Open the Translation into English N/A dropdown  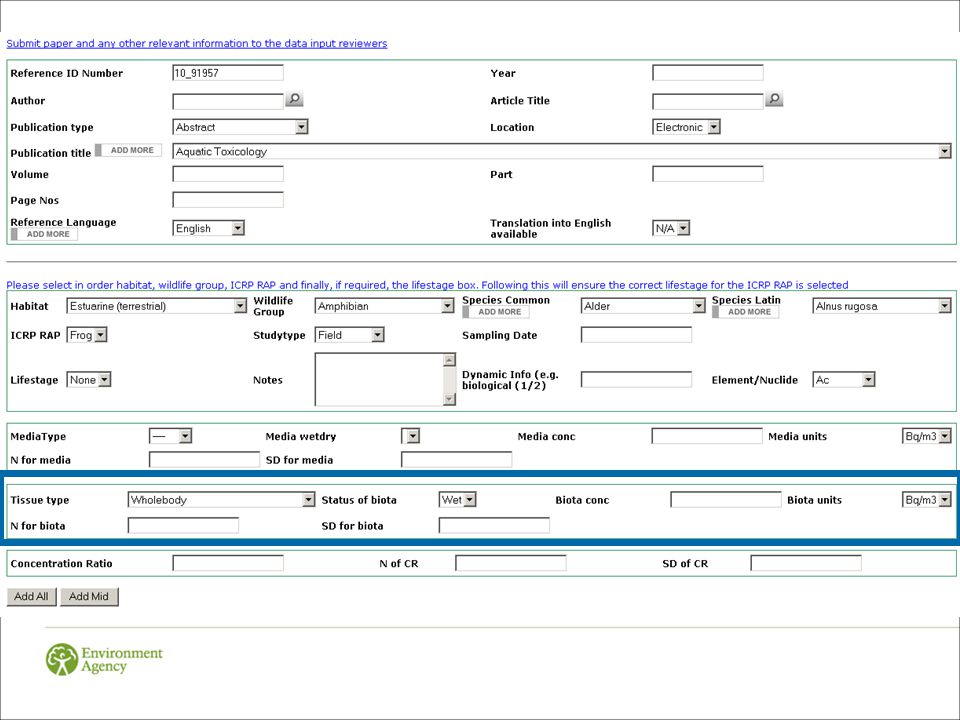(671, 228)
